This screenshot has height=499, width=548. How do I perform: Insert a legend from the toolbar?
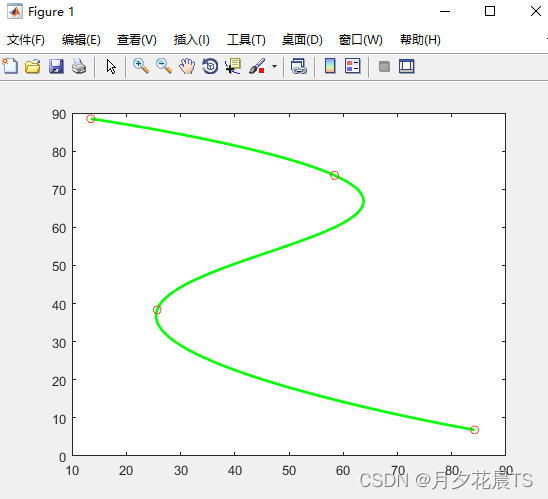[x=352, y=66]
